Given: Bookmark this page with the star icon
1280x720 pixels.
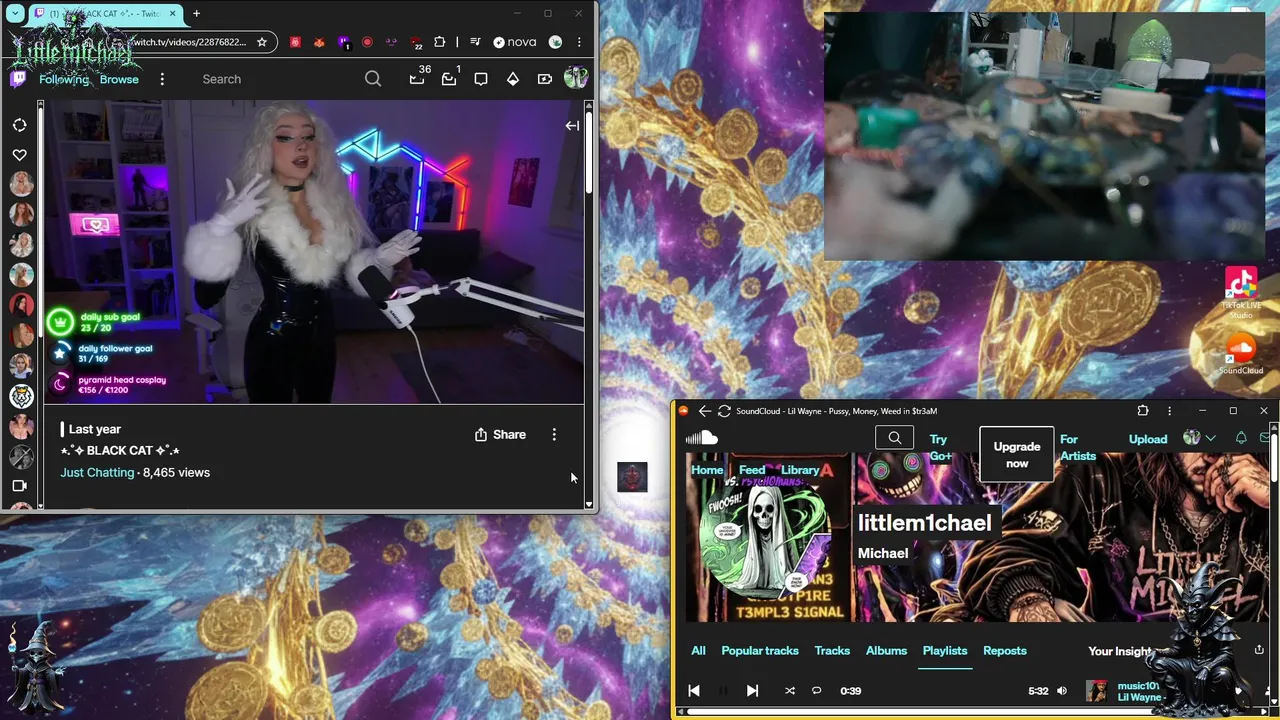Looking at the screenshot, I should (x=262, y=42).
